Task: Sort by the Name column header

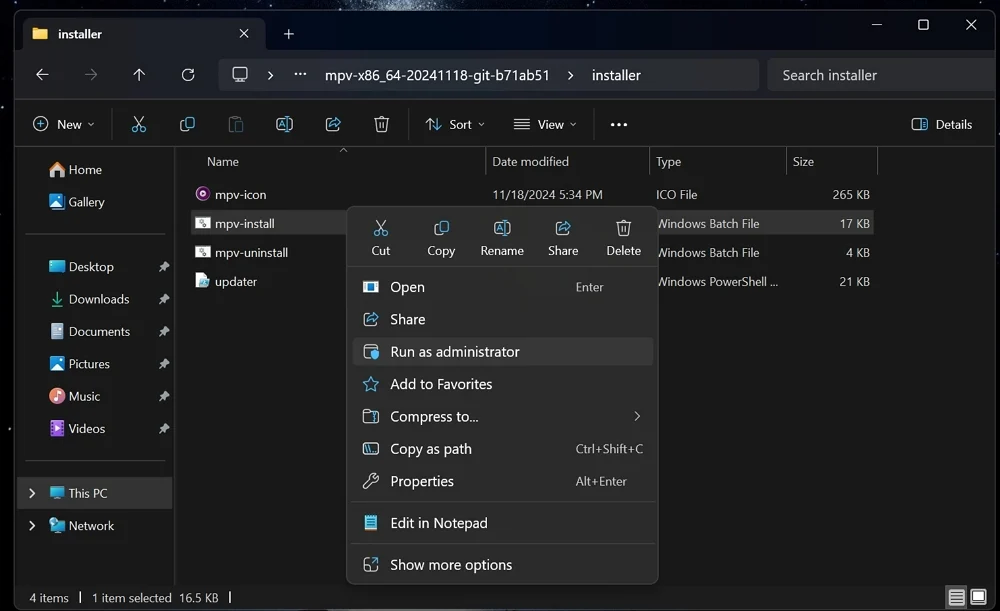Action: click(223, 161)
